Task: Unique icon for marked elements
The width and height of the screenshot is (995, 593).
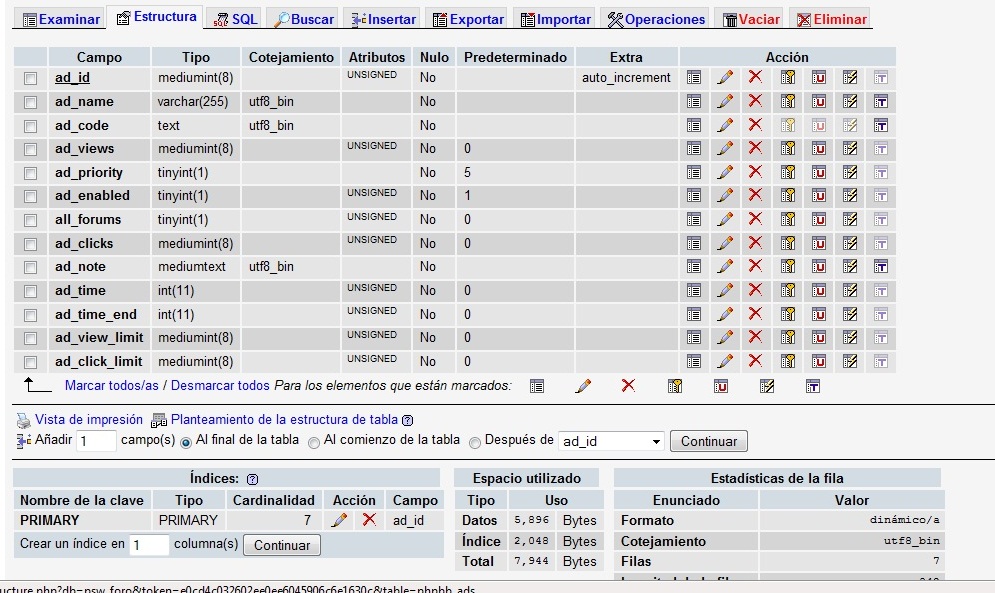Action: (721, 386)
